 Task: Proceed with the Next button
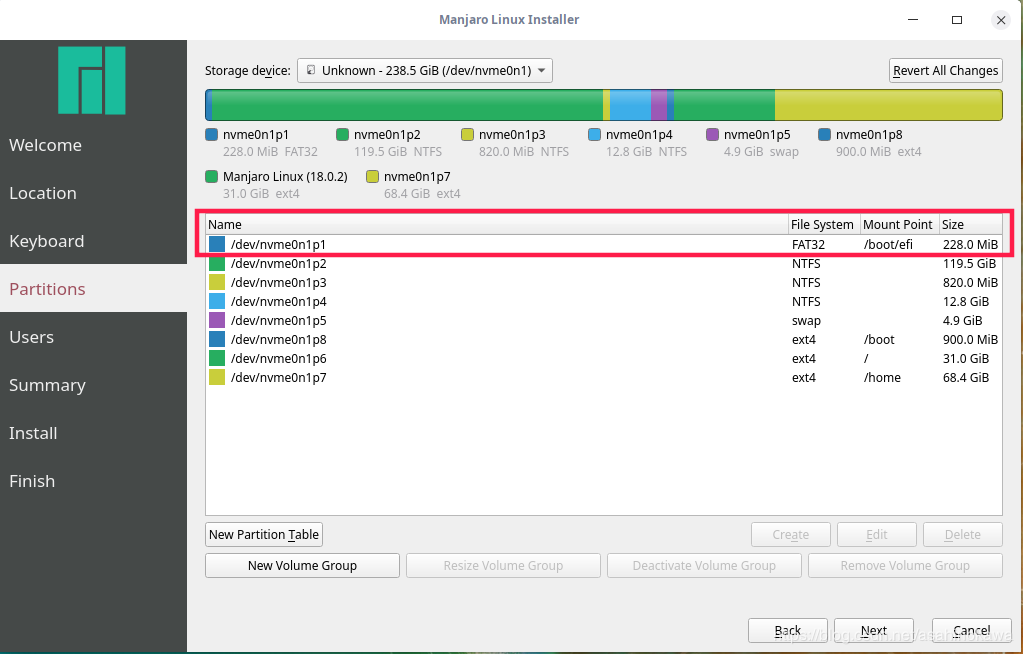tap(874, 631)
